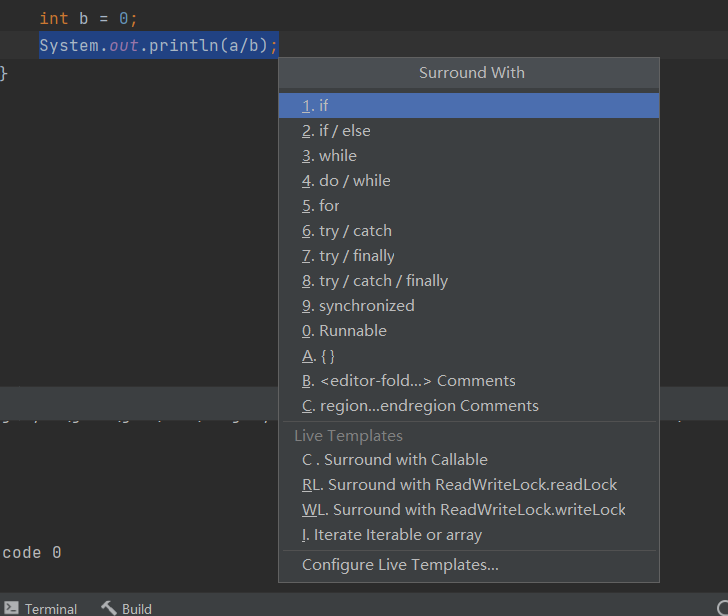
Task: Apply Surround with Callable live template
Action: click(x=405, y=460)
